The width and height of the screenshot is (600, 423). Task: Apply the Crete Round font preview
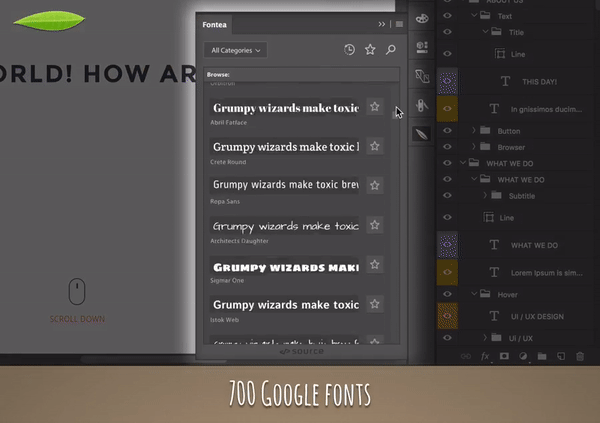tap(285, 147)
